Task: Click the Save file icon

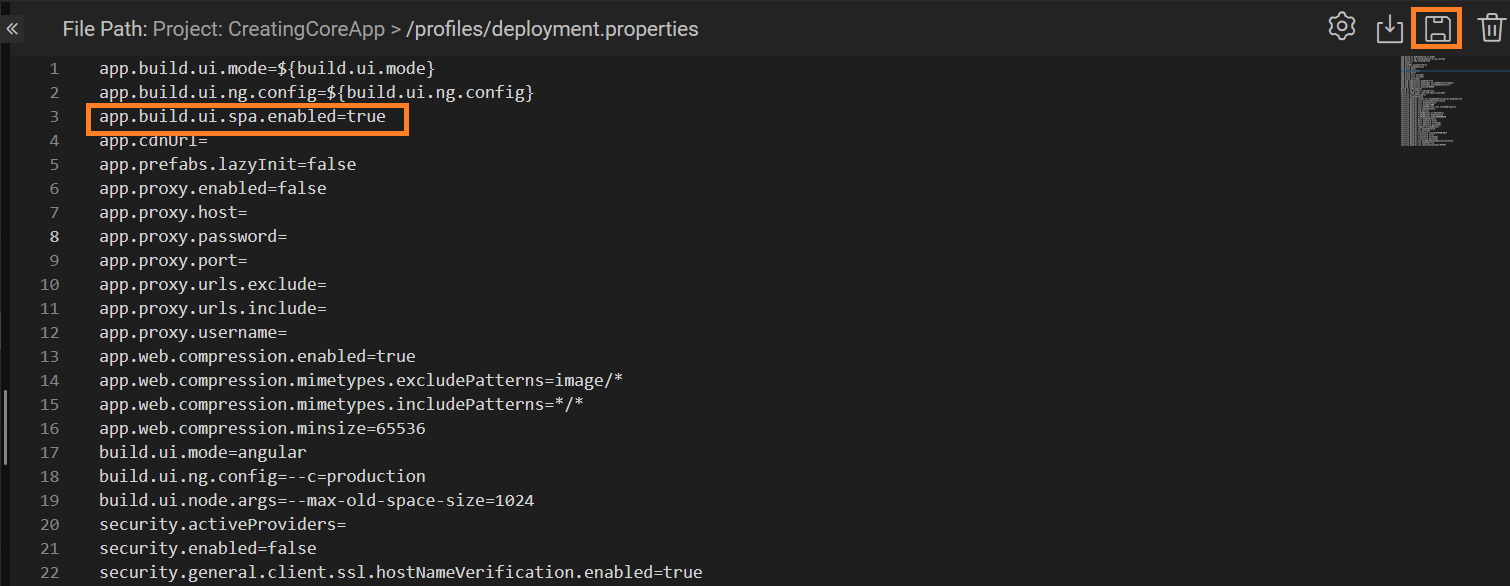Action: (1437, 28)
